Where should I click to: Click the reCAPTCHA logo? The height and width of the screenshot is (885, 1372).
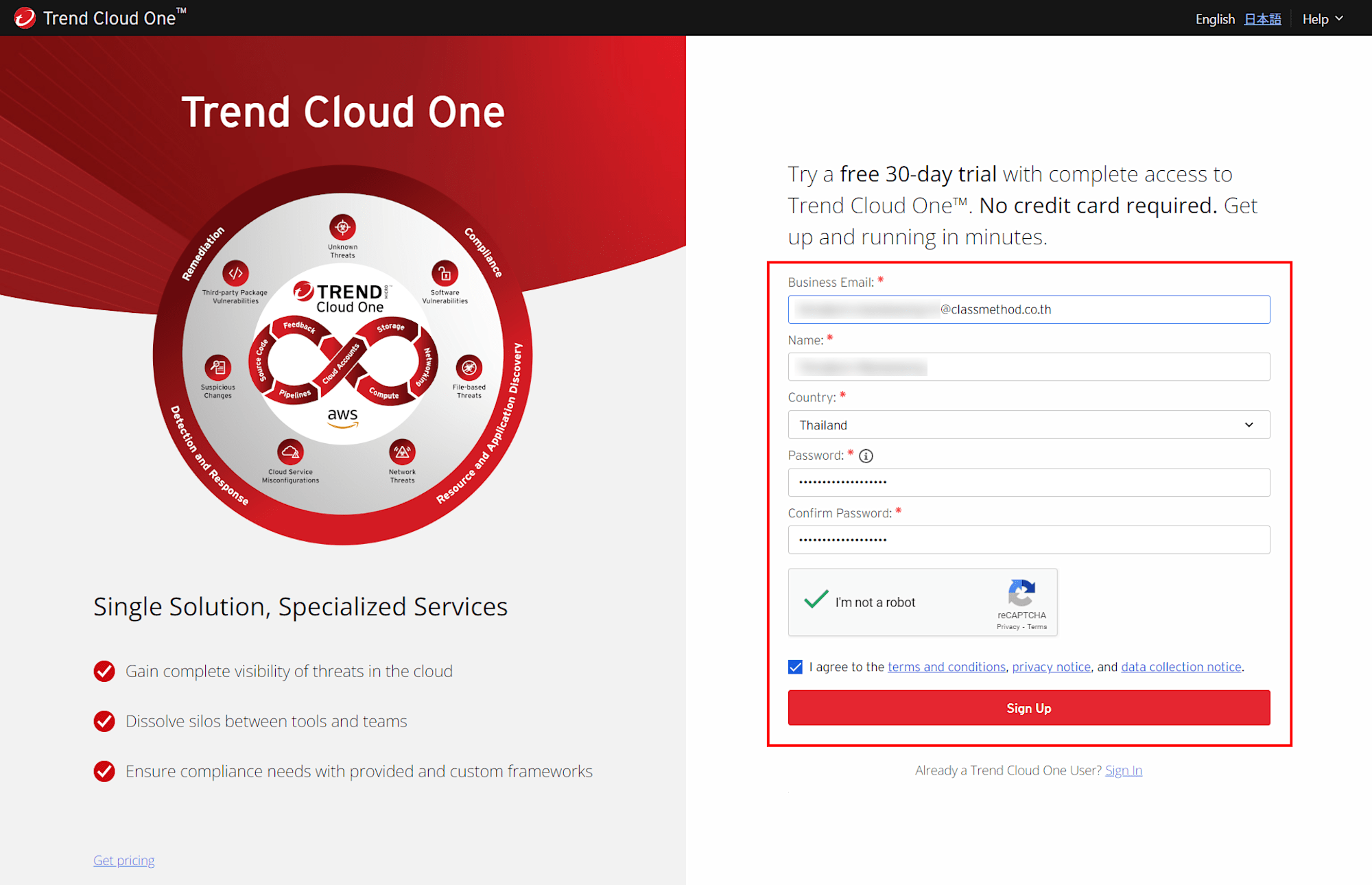(1021, 593)
